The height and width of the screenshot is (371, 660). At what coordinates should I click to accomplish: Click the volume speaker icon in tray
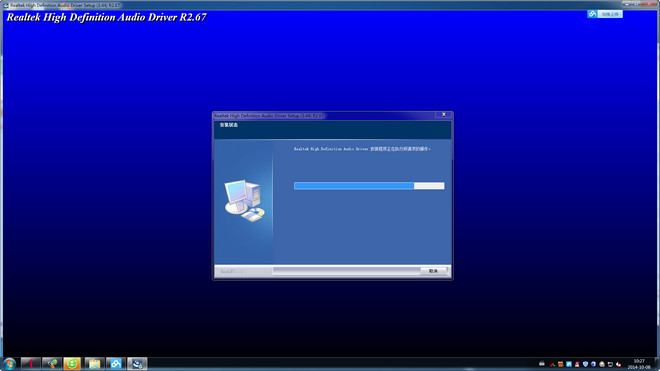(x=618, y=364)
